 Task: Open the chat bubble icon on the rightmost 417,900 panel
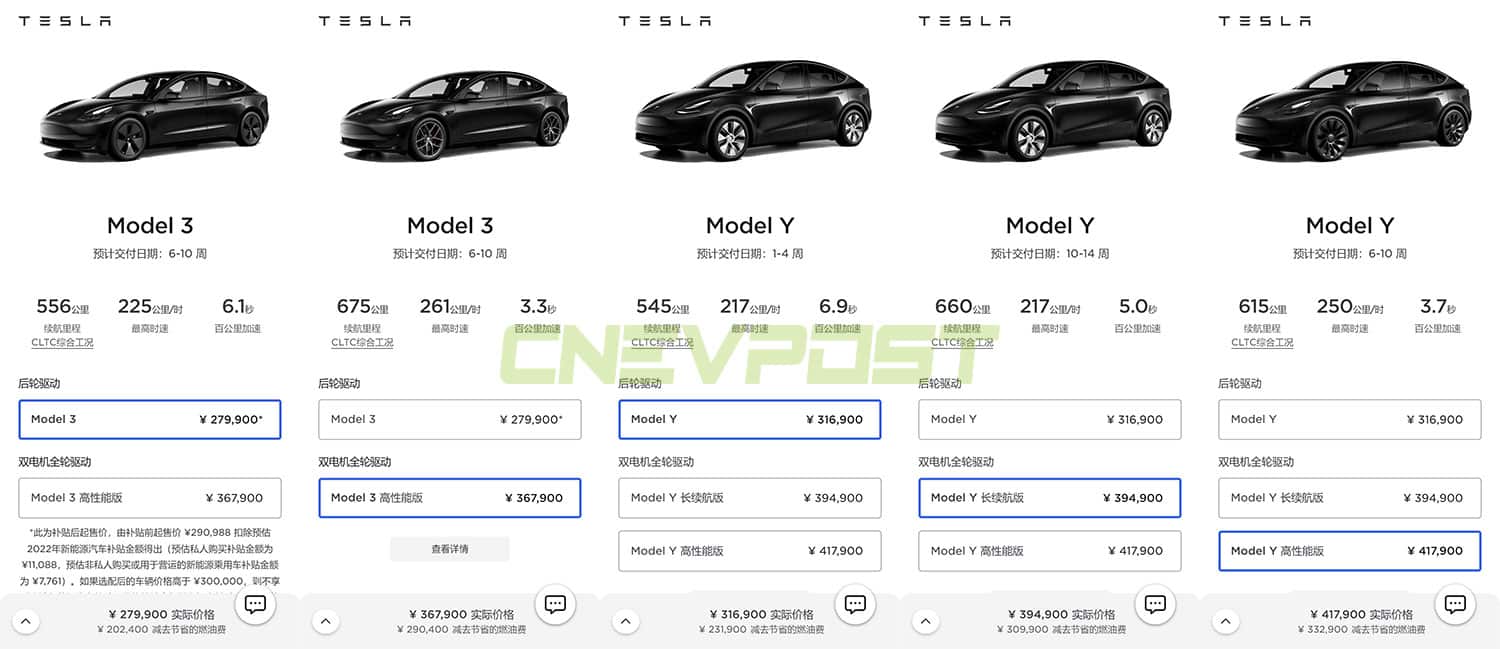click(1455, 604)
